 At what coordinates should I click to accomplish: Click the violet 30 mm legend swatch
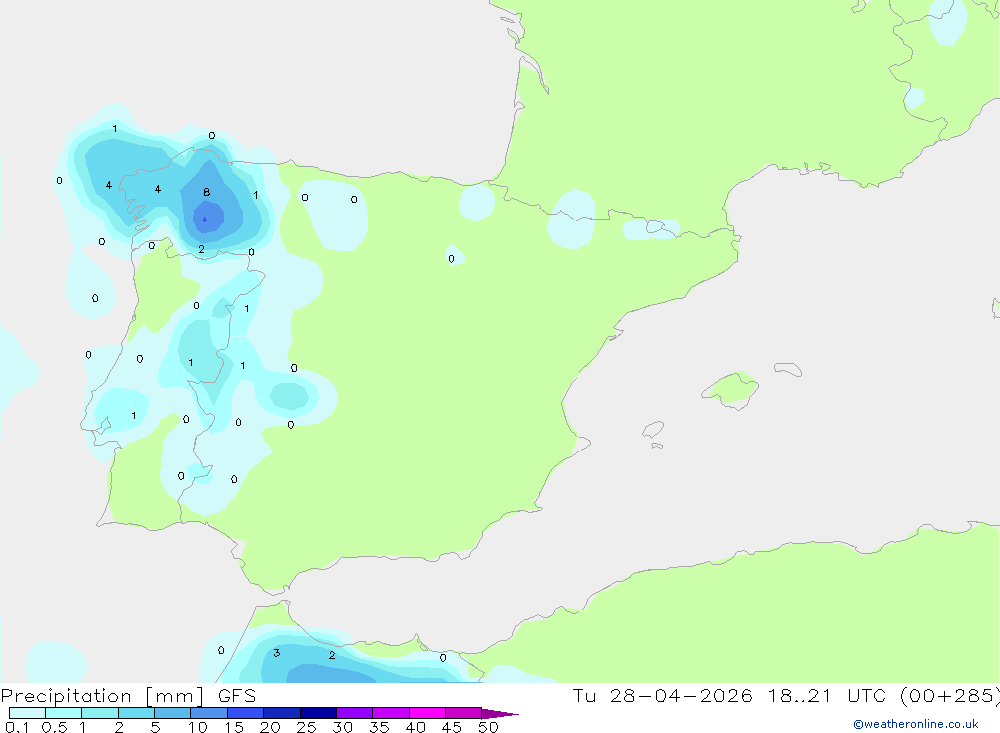pos(355,713)
